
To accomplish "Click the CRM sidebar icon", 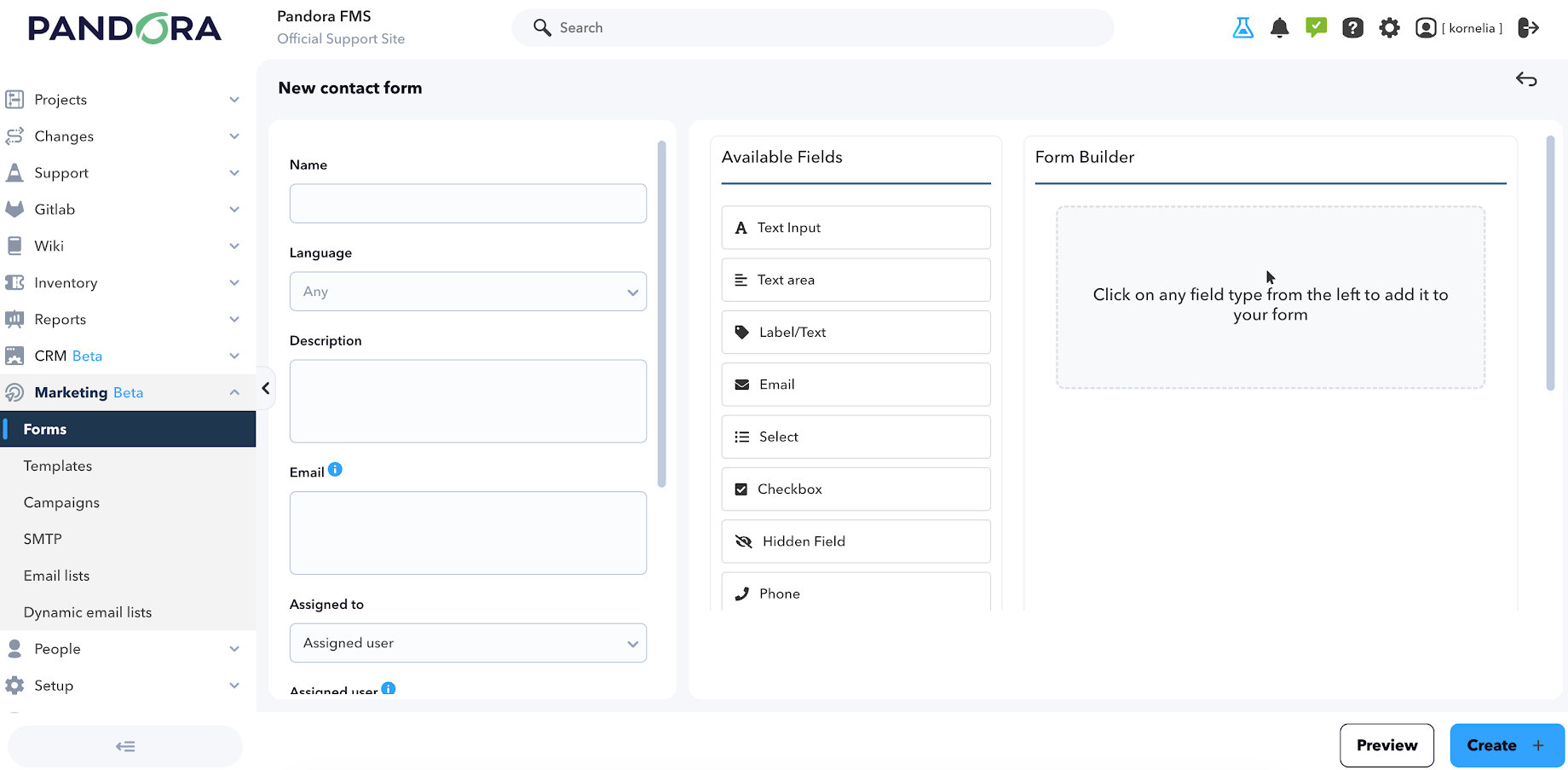I will click(14, 356).
